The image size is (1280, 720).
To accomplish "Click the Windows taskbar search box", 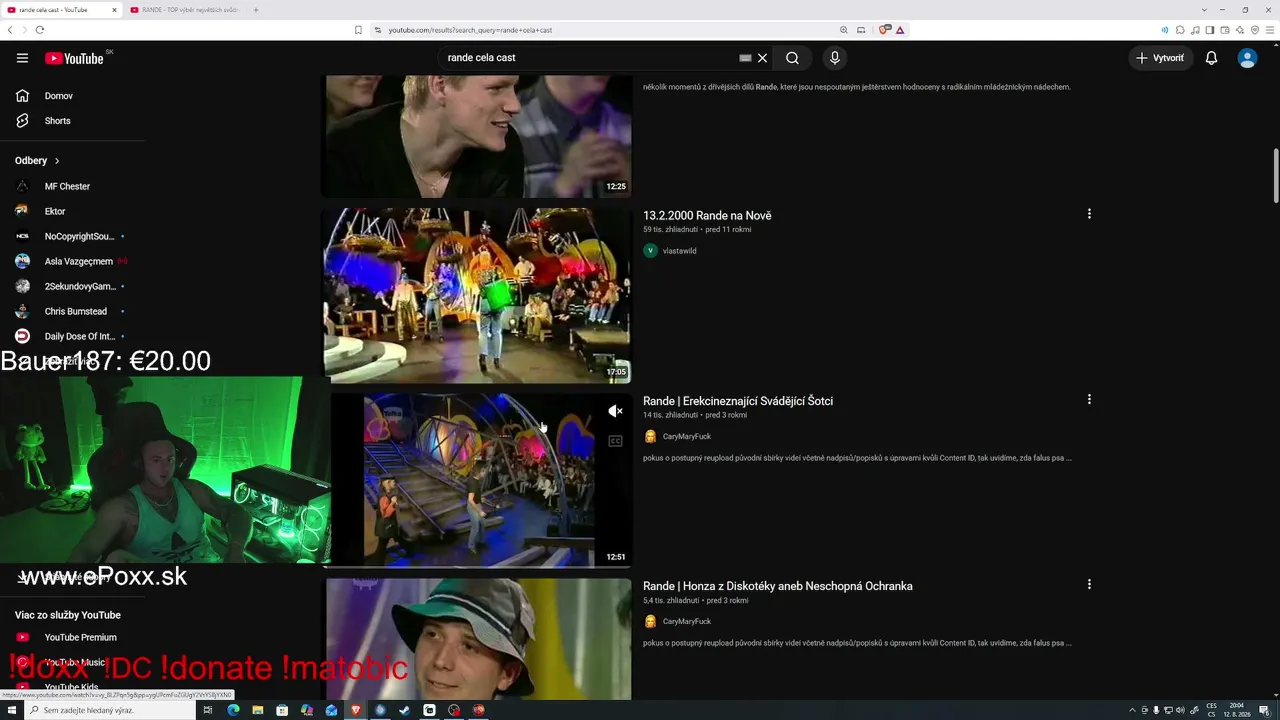I will coord(108,710).
